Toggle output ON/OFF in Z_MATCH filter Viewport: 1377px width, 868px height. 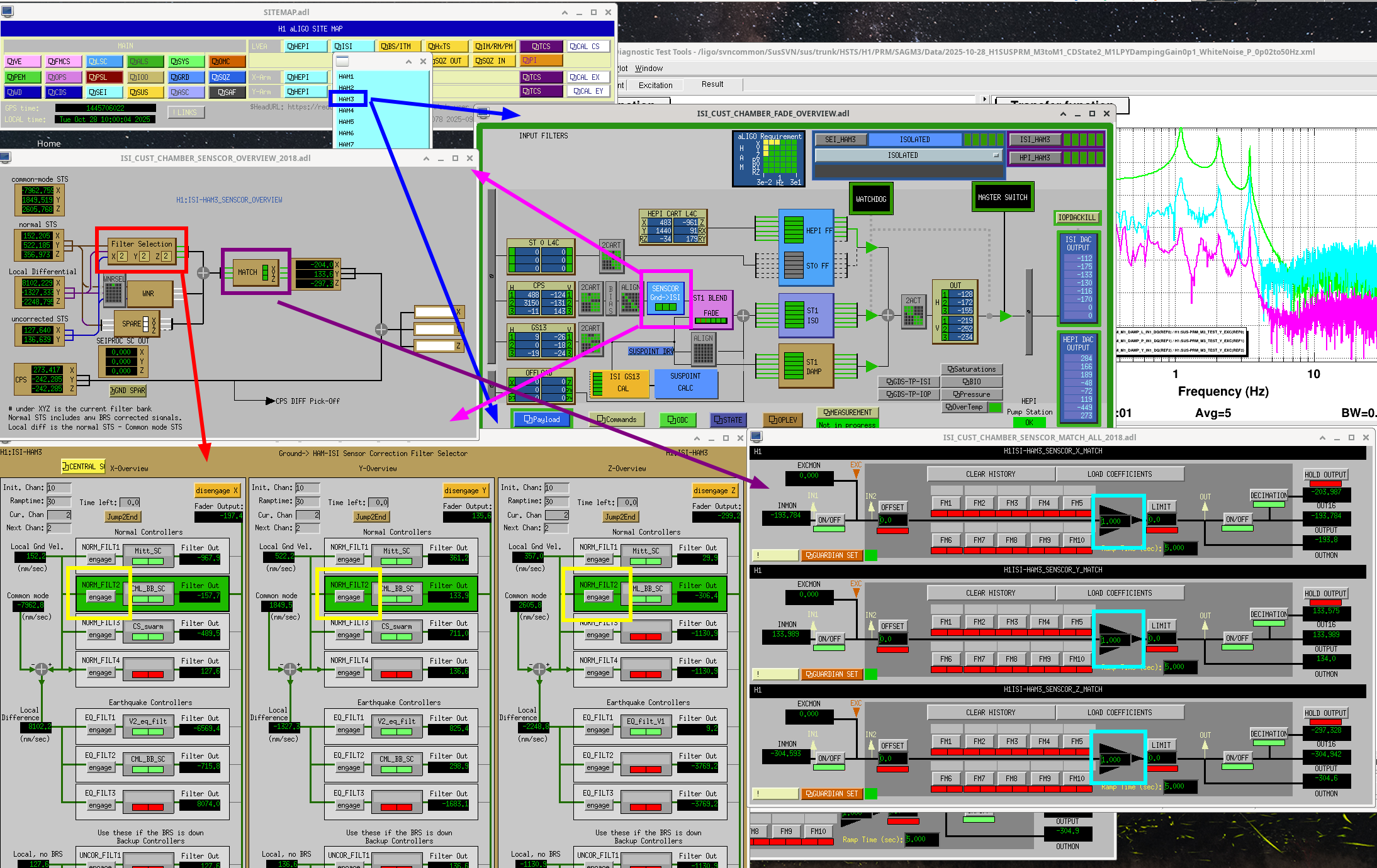pyautogui.click(x=1237, y=758)
